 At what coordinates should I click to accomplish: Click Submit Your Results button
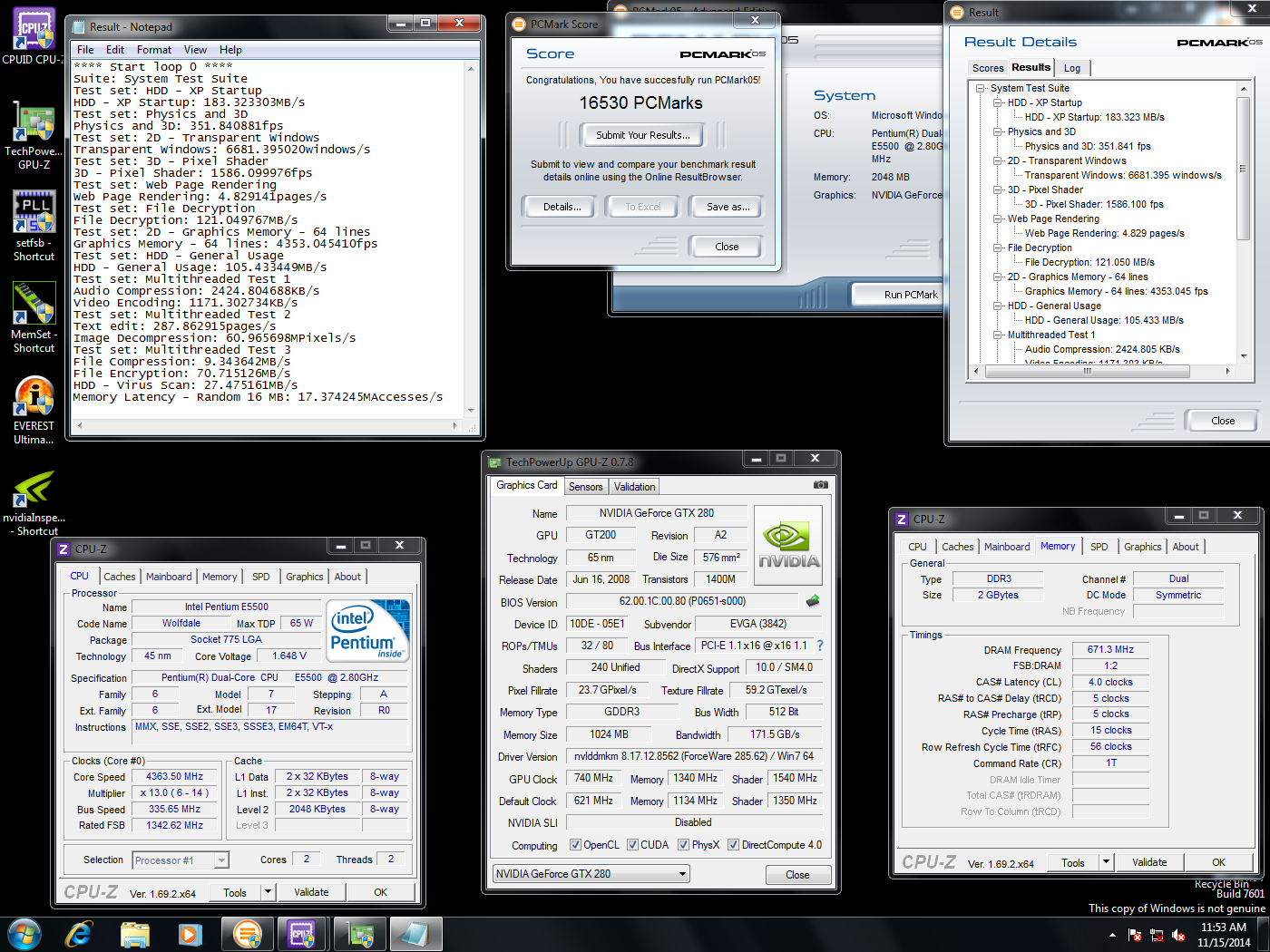pos(642,135)
